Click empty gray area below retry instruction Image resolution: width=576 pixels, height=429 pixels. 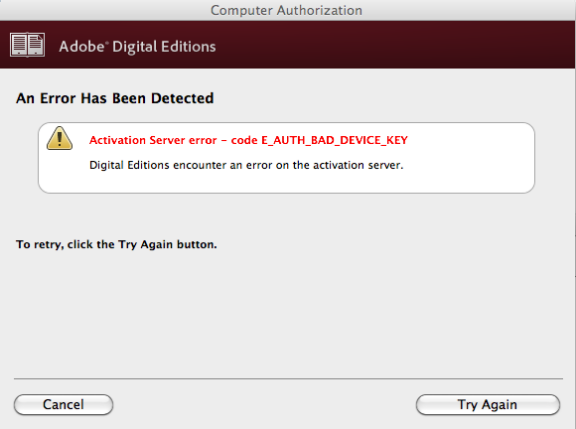point(287,312)
